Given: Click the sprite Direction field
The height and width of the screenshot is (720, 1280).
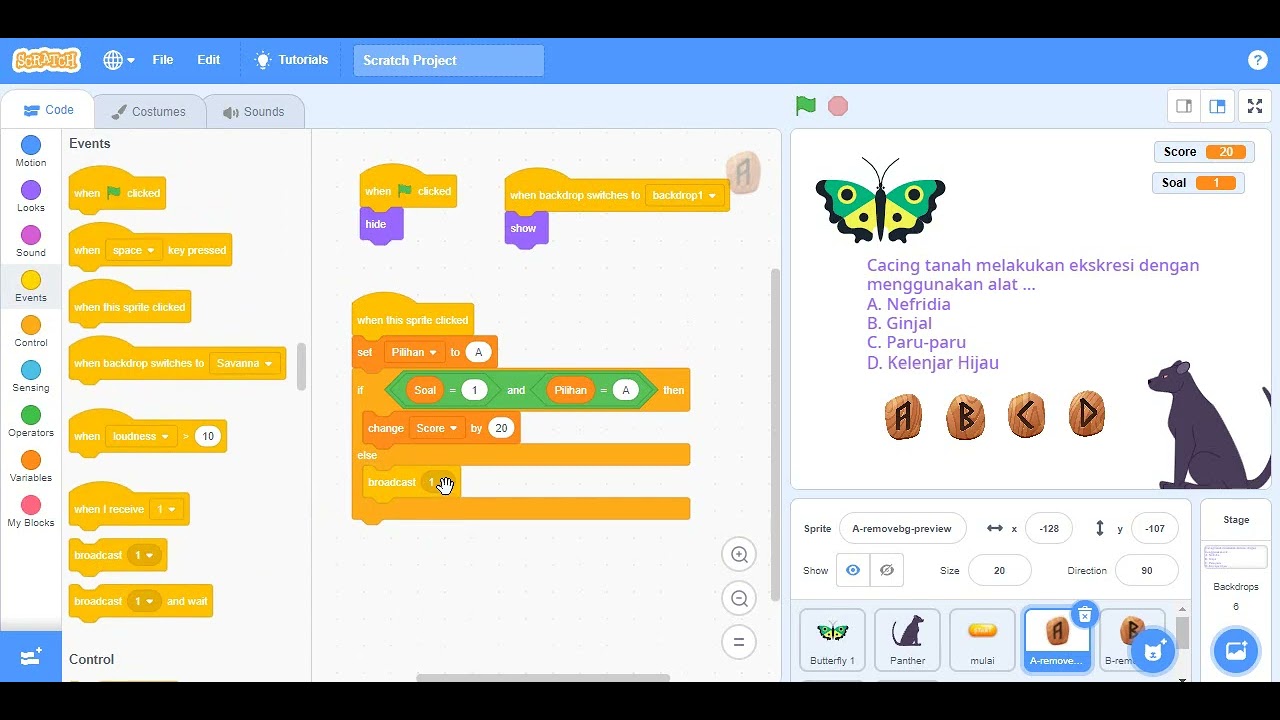Looking at the screenshot, I should click(x=1146, y=570).
